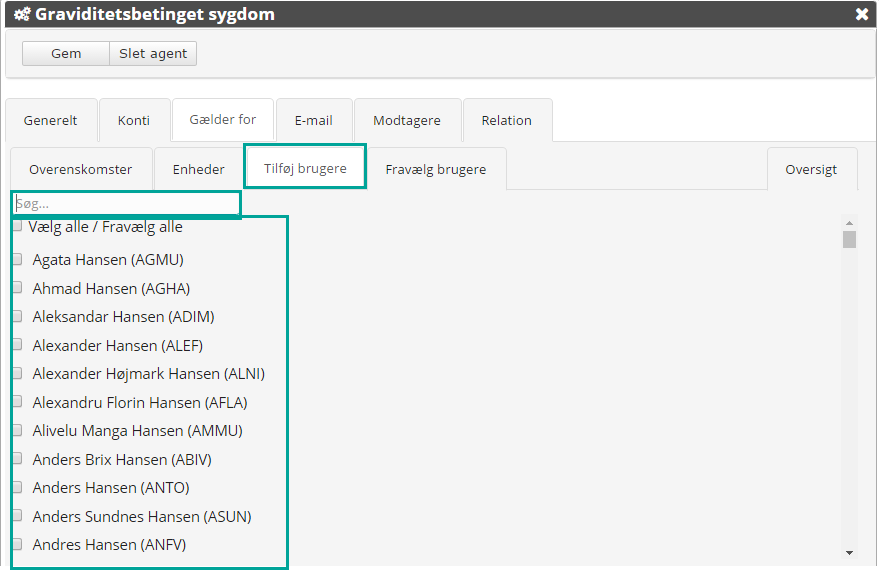Click the Slet agent button

tap(153, 54)
